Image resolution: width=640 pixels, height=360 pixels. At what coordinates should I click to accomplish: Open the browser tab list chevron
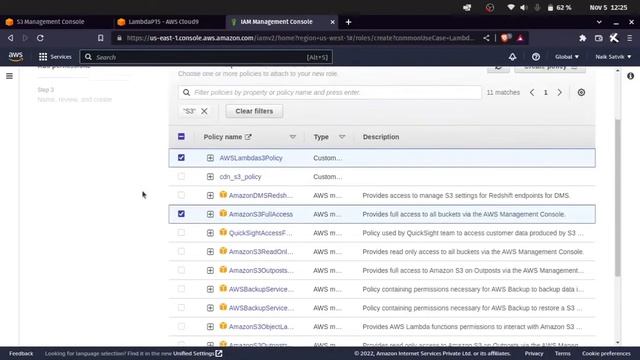(599, 22)
